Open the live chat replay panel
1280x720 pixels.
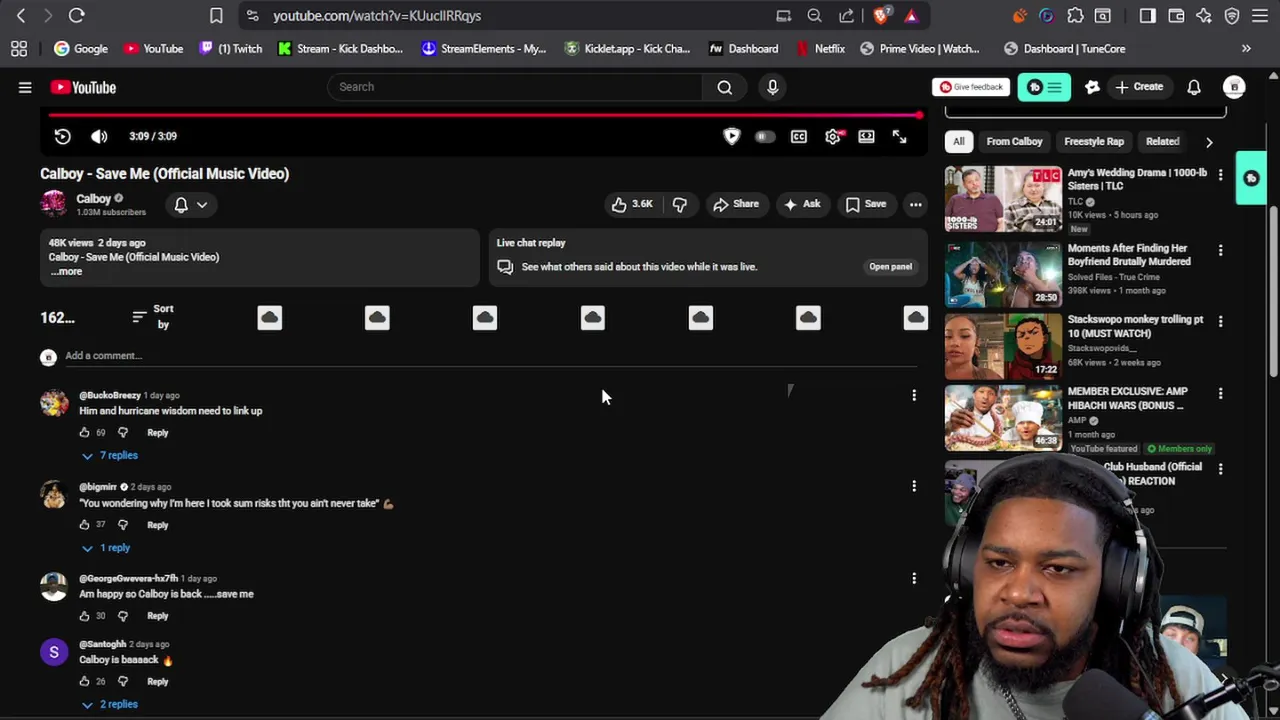pyautogui.click(x=890, y=267)
